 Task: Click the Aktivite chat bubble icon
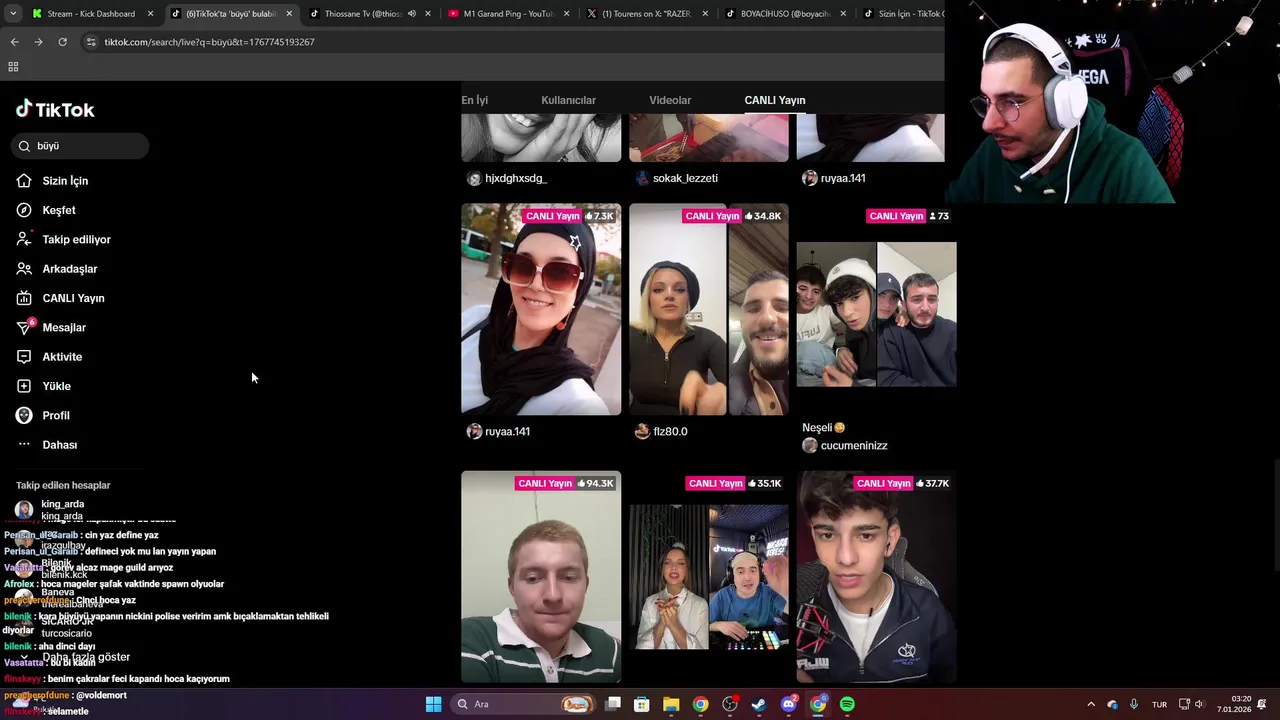click(24, 357)
